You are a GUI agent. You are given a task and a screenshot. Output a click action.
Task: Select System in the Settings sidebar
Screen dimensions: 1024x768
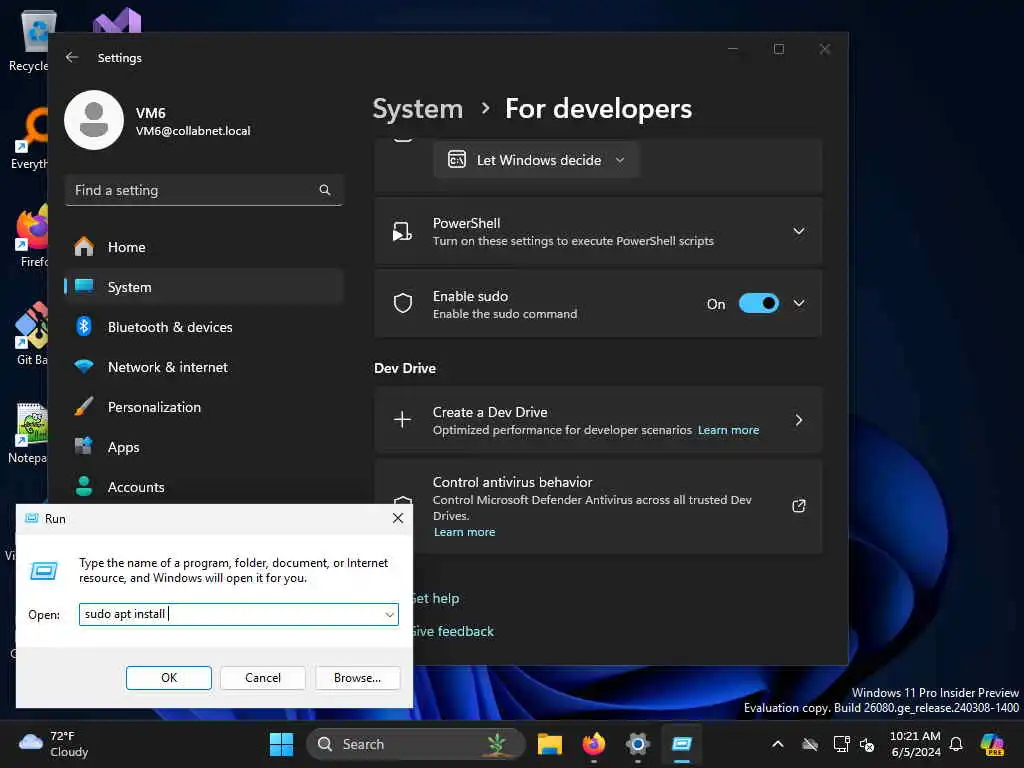pyautogui.click(x=204, y=287)
